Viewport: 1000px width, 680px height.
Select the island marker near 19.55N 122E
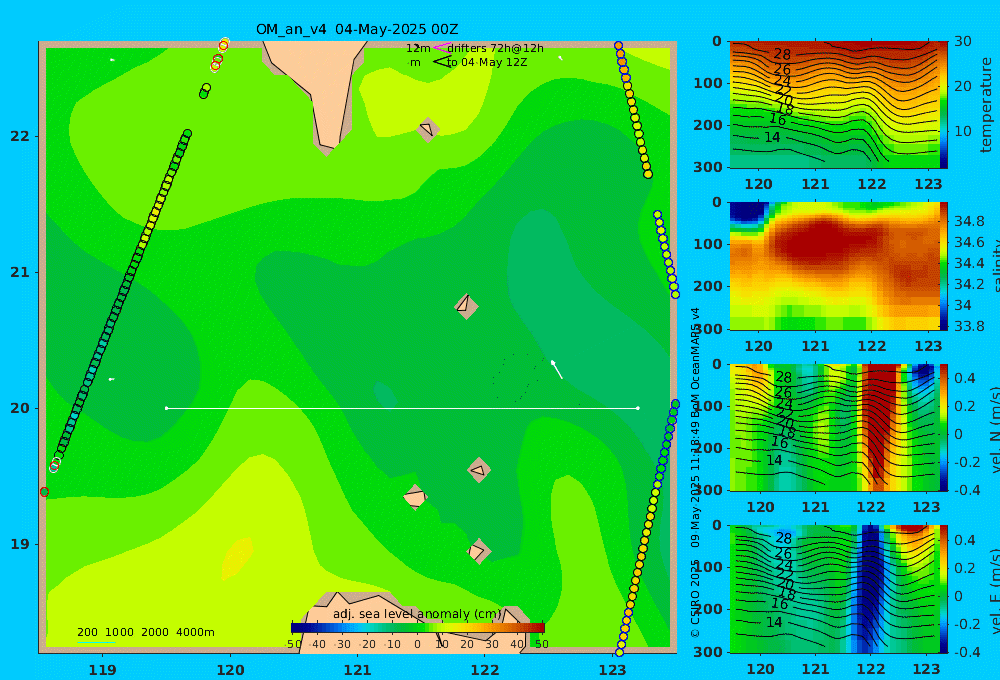(479, 471)
